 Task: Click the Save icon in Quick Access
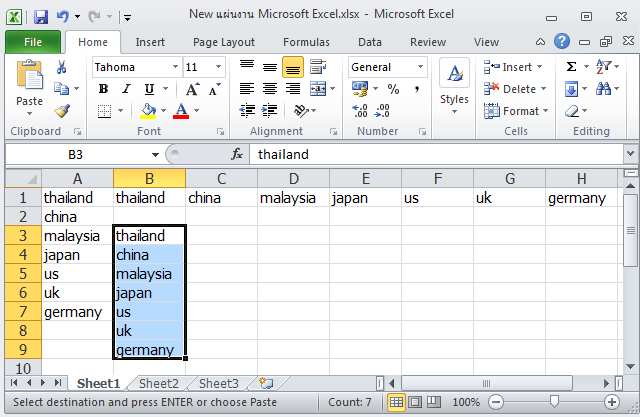[41, 17]
